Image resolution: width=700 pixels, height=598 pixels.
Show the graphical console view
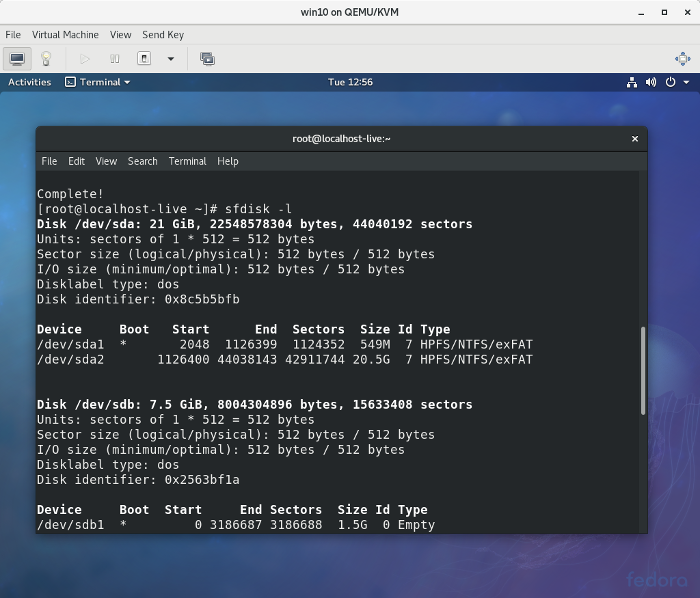click(x=18, y=59)
